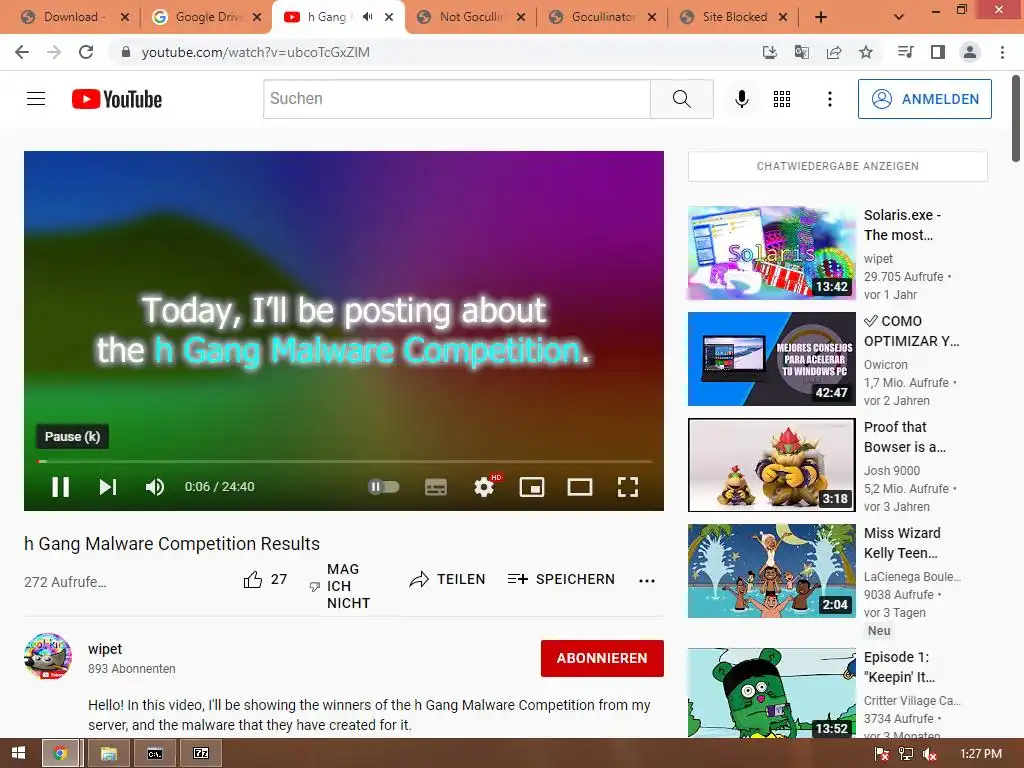The height and width of the screenshot is (768, 1024).
Task: Toggle the autoplay switch in player
Action: [x=383, y=487]
